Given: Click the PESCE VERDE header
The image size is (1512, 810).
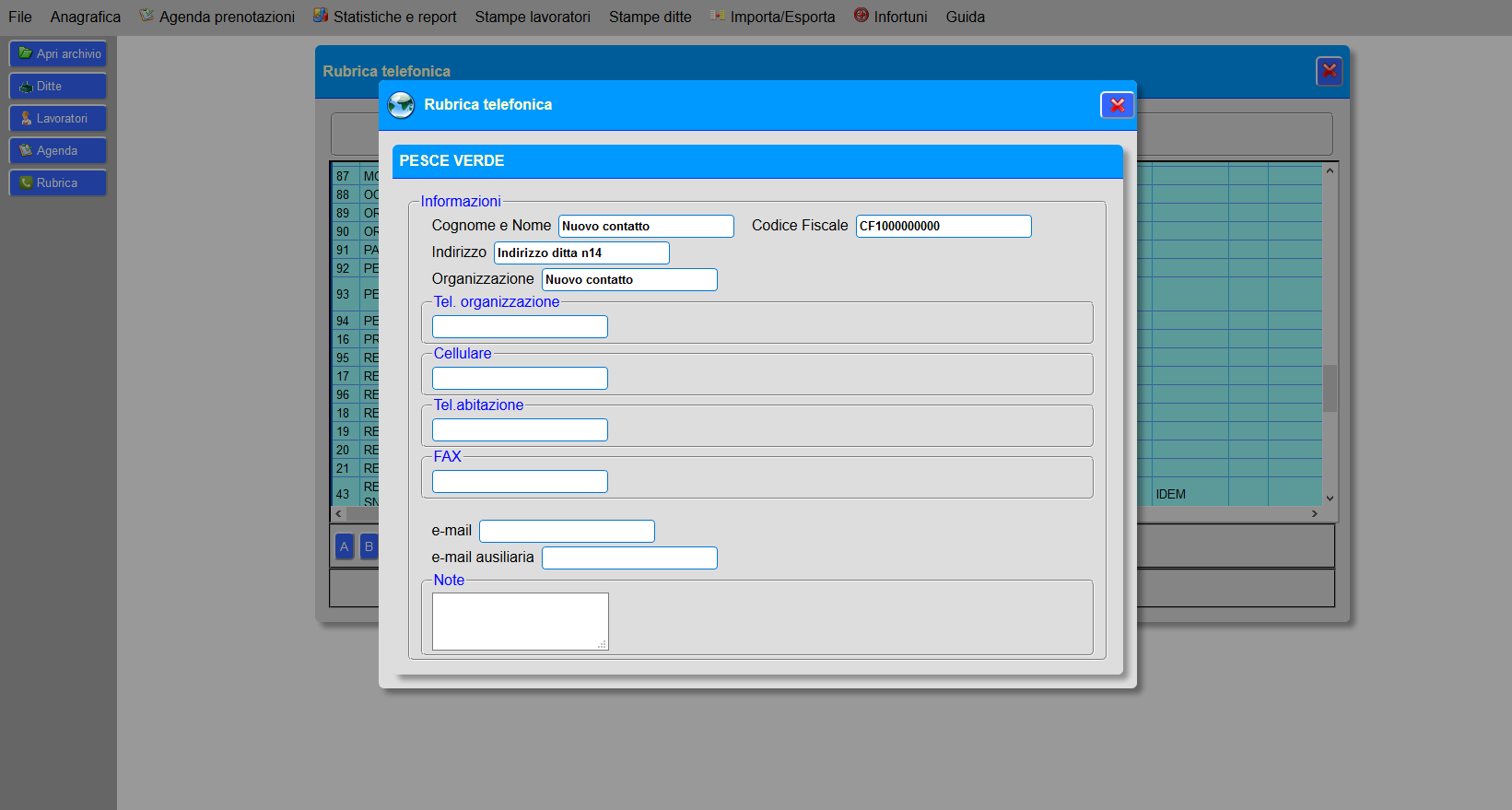Looking at the screenshot, I should [x=757, y=161].
